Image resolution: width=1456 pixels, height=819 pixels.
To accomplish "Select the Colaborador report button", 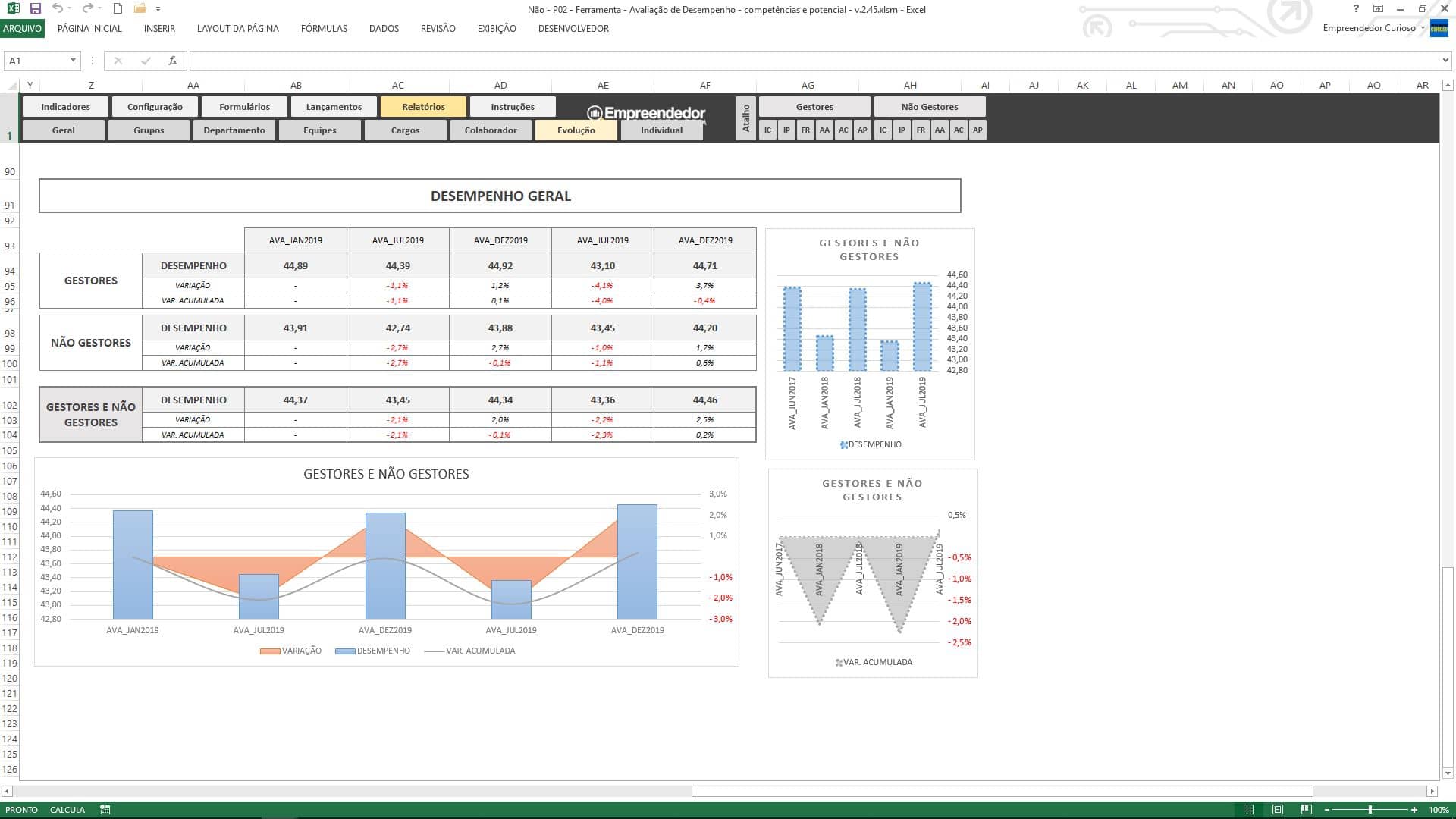I will point(491,130).
